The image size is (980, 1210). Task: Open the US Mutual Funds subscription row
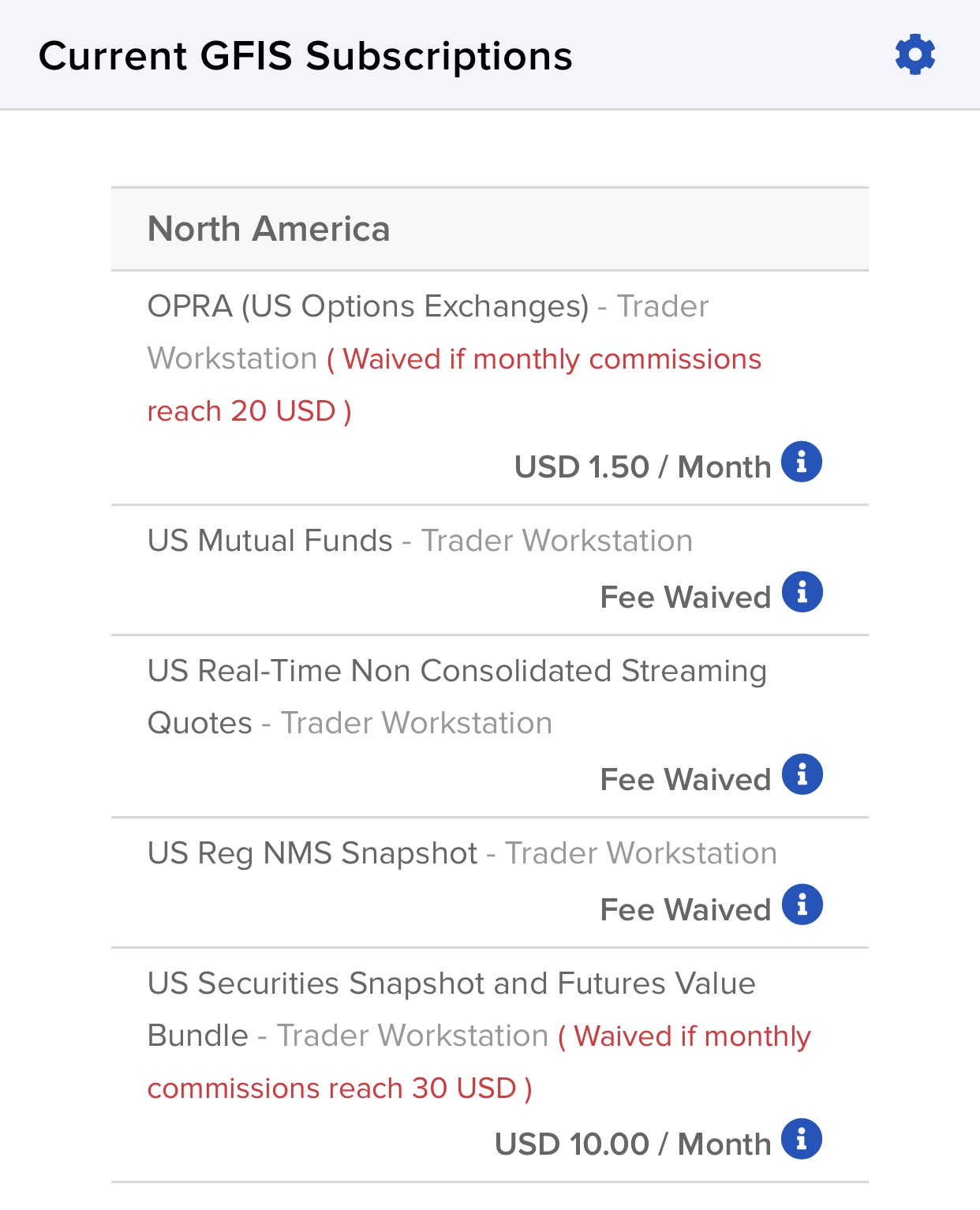[x=490, y=570]
